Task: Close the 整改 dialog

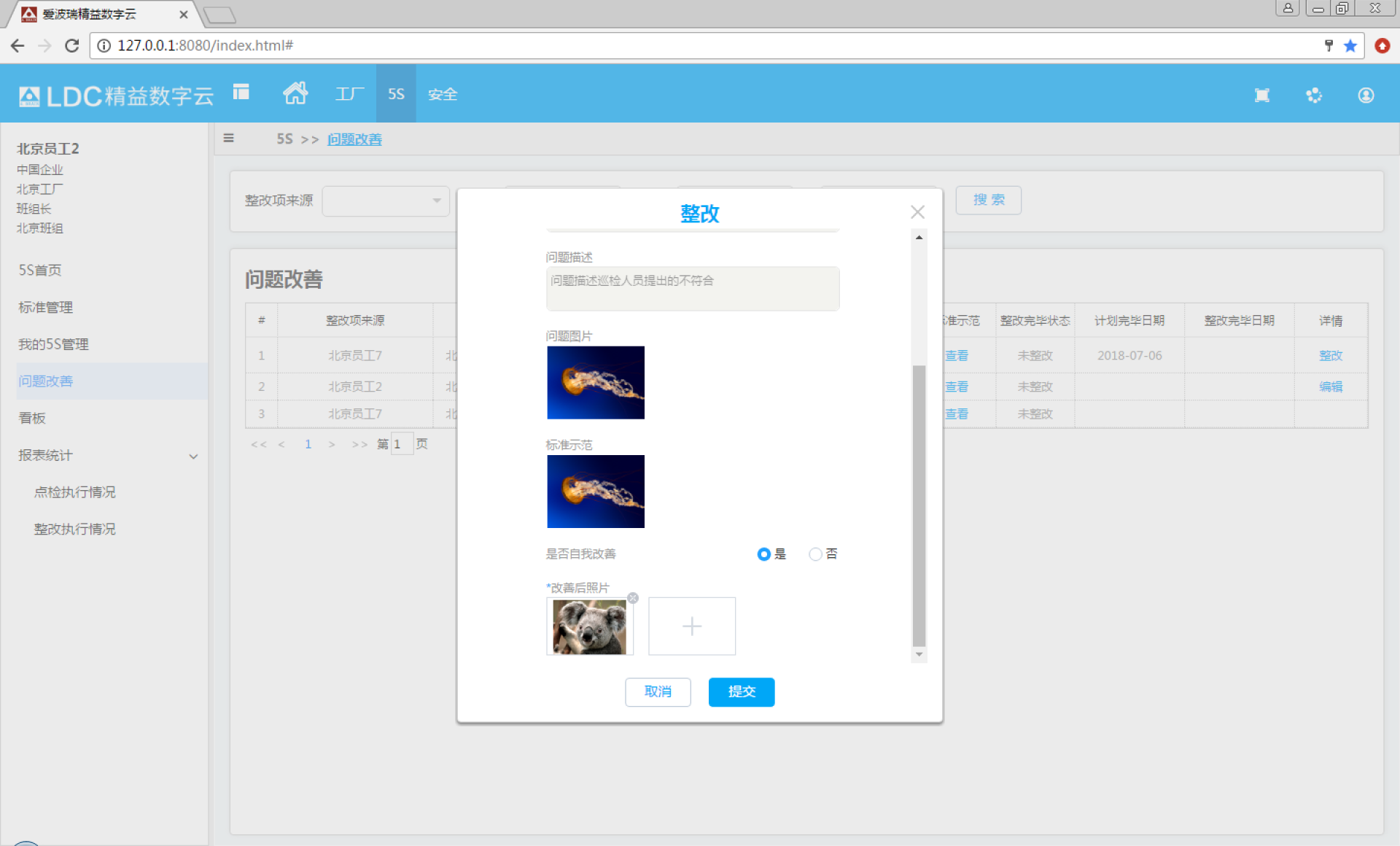Action: tap(917, 212)
